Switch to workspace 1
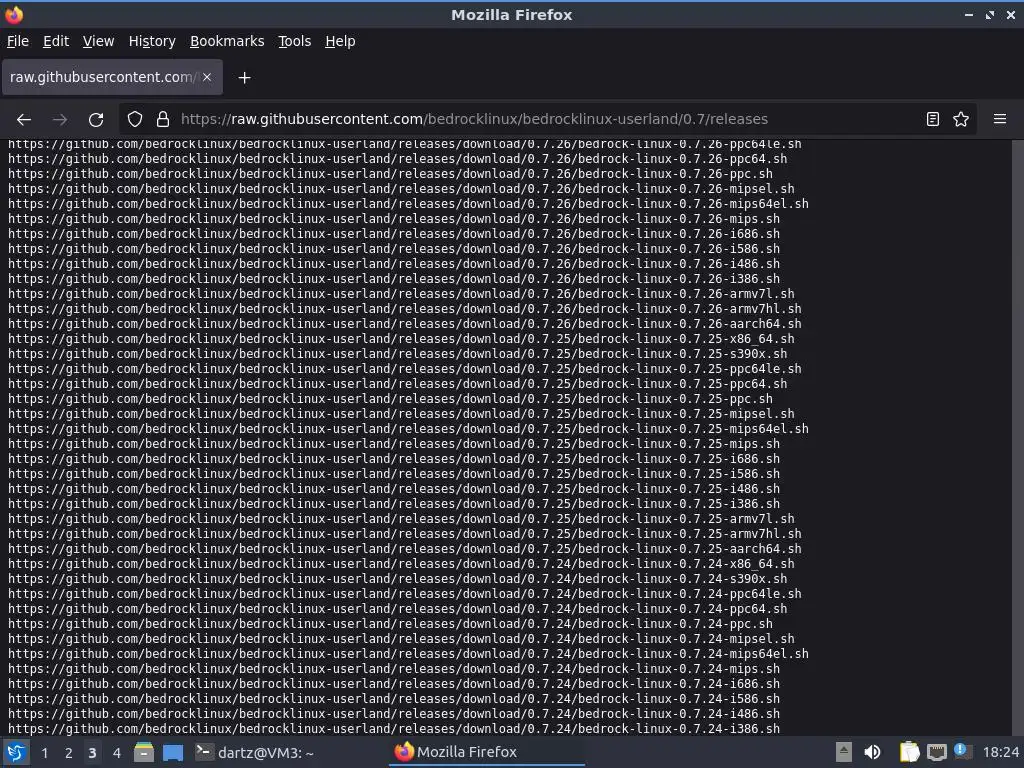Screen dimensions: 1024x768 (x=44, y=753)
